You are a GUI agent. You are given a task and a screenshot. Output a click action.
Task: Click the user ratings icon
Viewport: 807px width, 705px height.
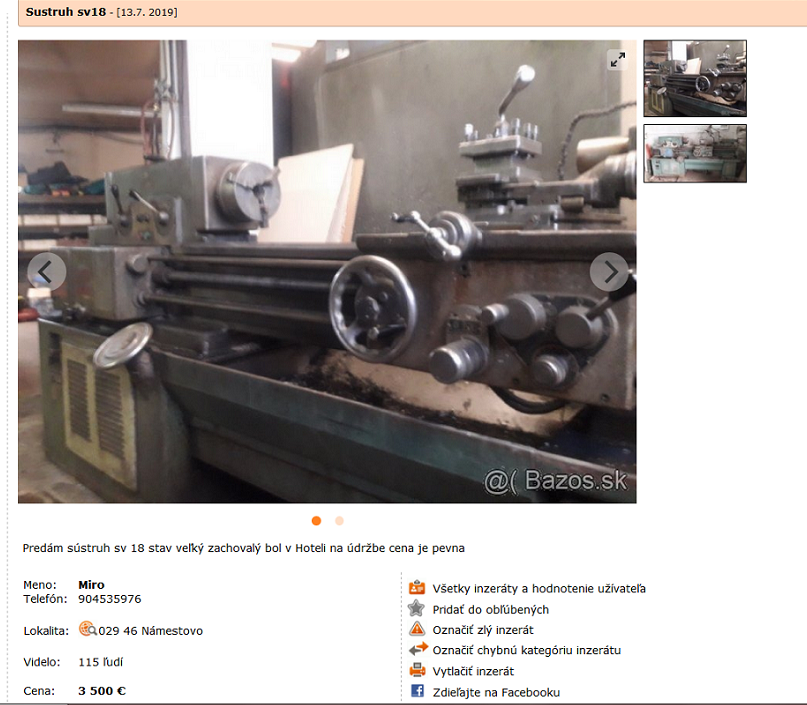(417, 588)
